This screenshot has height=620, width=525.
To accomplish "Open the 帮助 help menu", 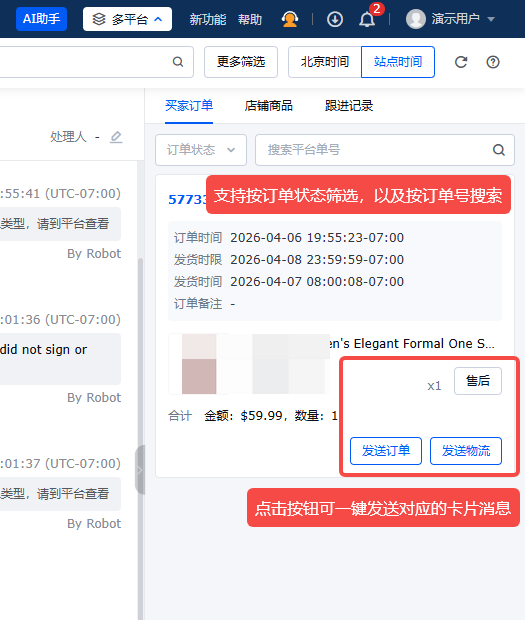I will (x=250, y=19).
